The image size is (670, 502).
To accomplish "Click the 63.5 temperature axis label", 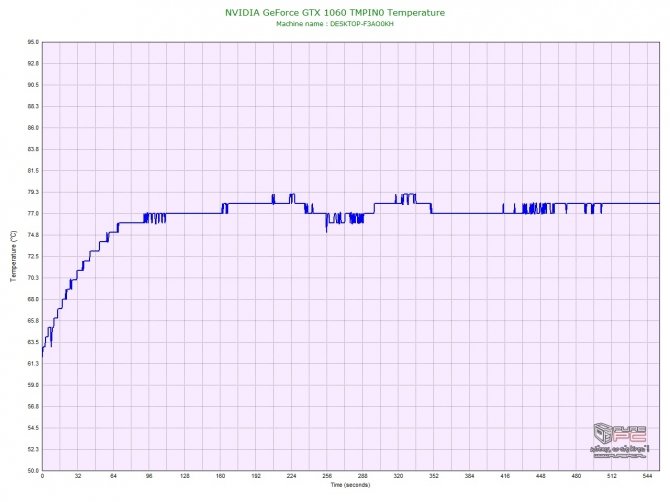I will pyautogui.click(x=33, y=342).
